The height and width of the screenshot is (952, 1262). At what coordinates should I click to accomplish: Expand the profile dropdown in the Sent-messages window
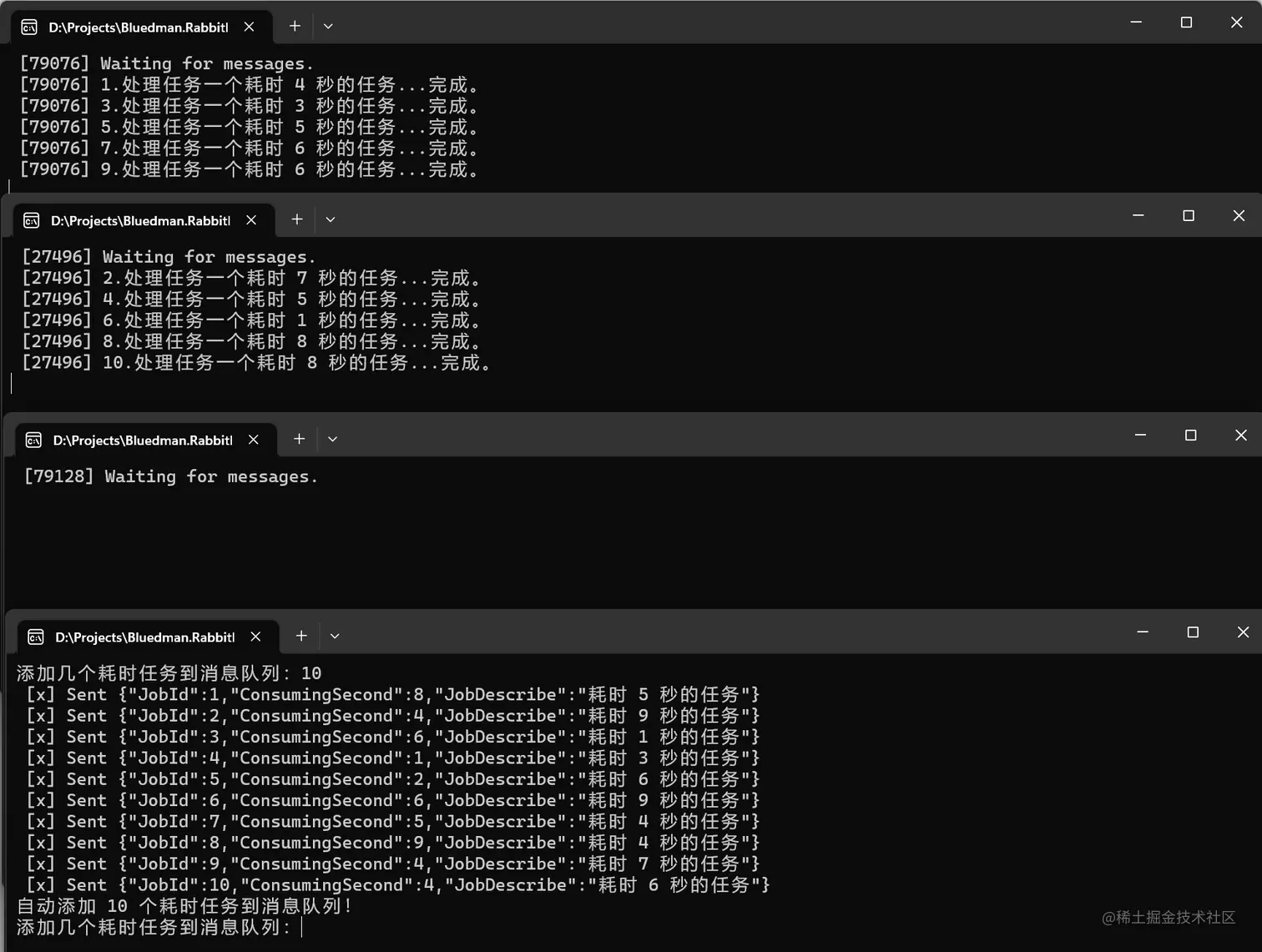pyautogui.click(x=335, y=636)
